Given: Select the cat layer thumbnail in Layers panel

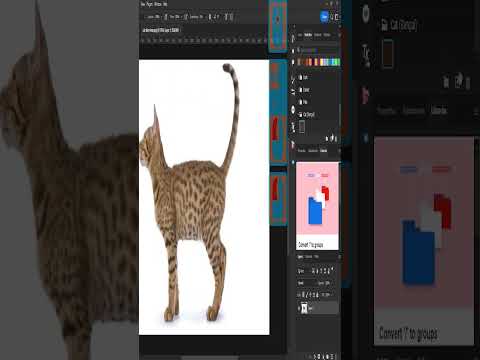Looking at the screenshot, I should tap(304, 308).
